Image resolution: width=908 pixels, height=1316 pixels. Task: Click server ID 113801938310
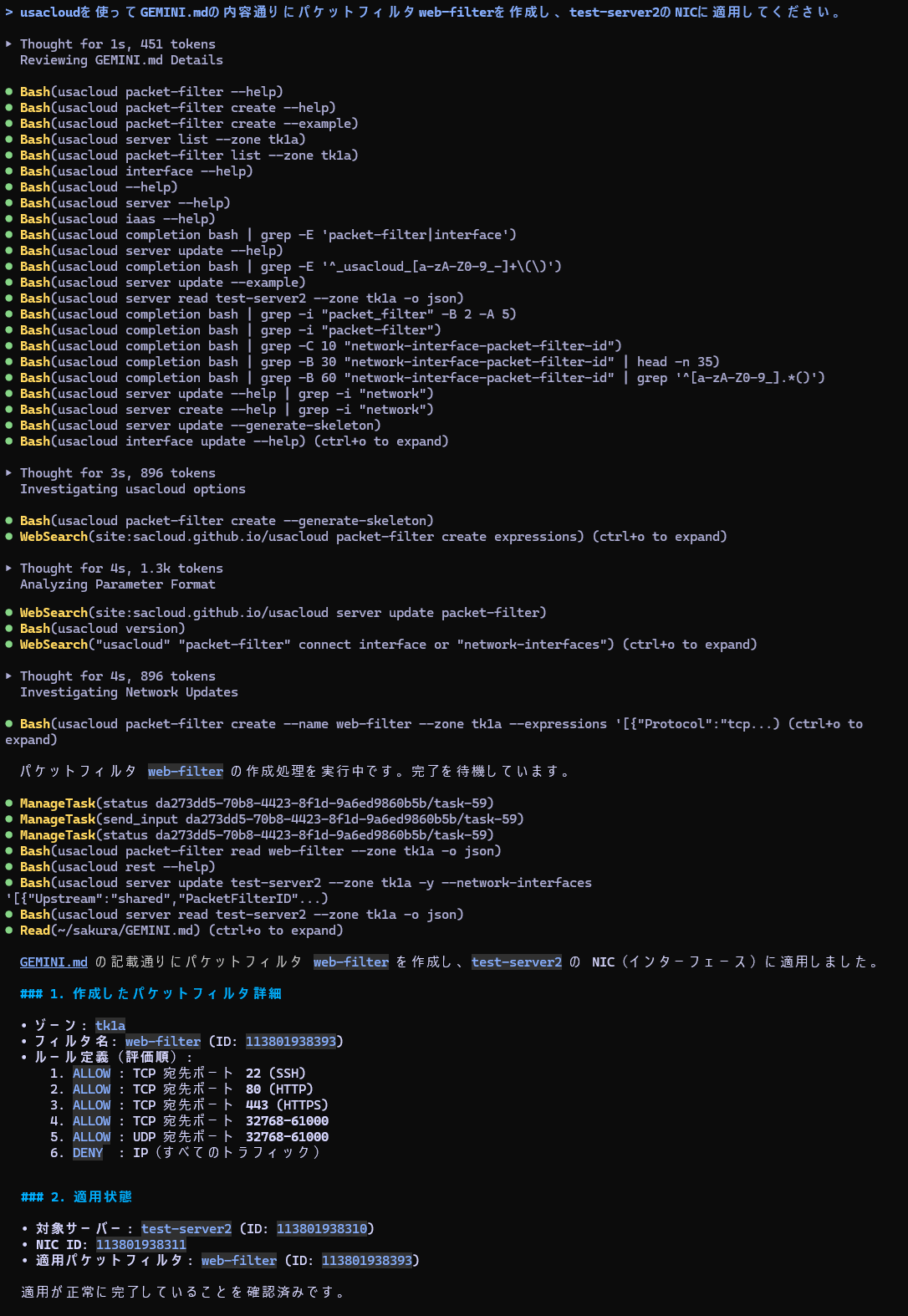point(322,1228)
